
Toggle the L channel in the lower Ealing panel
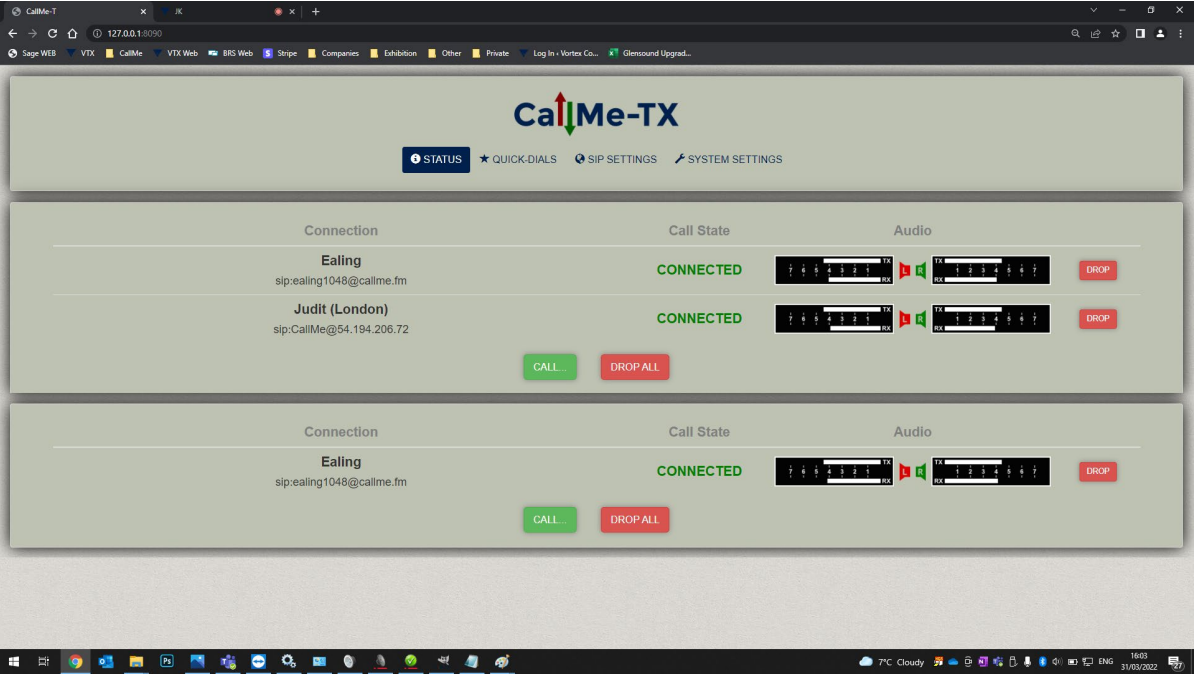pyautogui.click(x=905, y=471)
